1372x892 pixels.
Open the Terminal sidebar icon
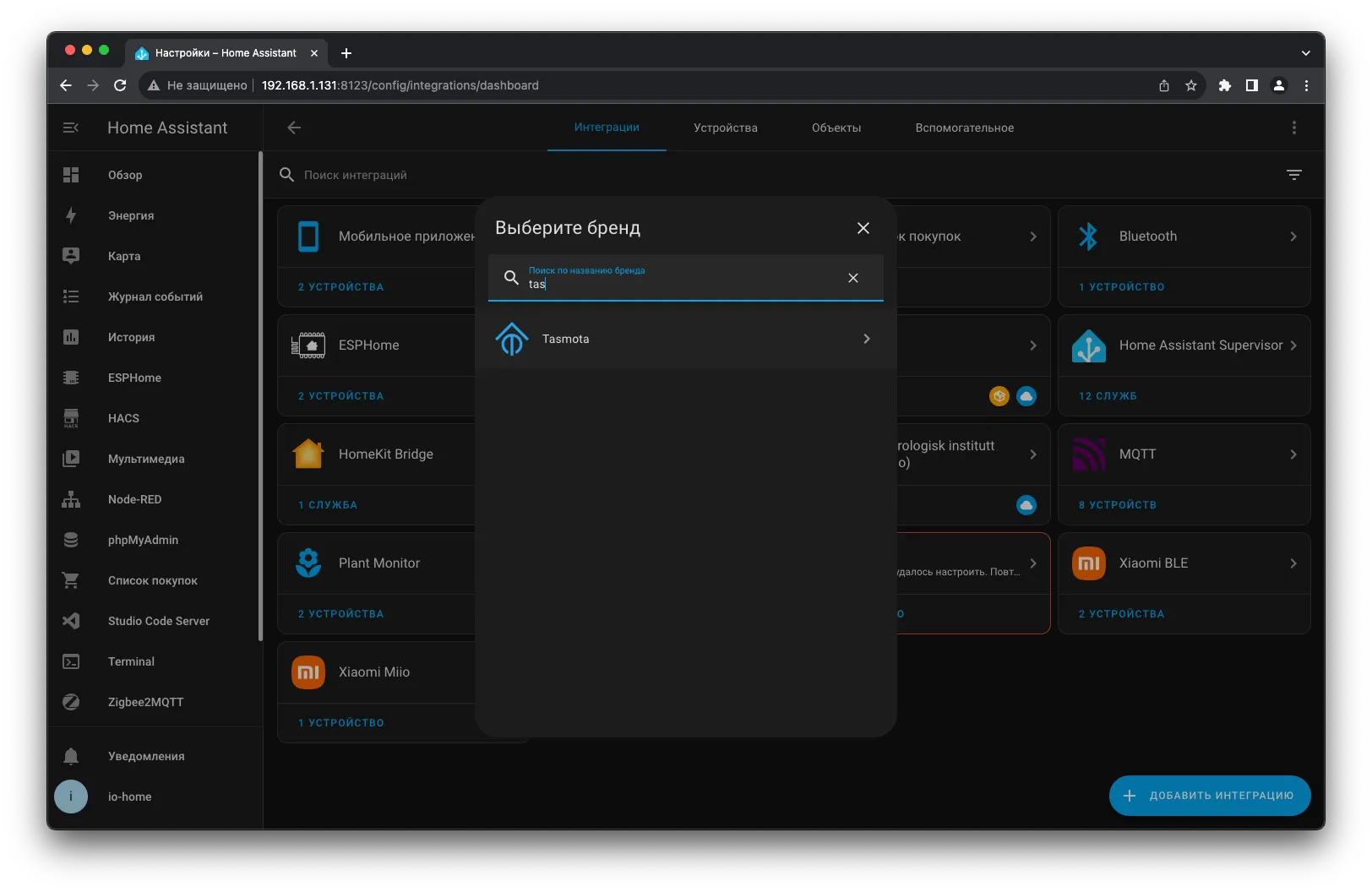coord(71,661)
